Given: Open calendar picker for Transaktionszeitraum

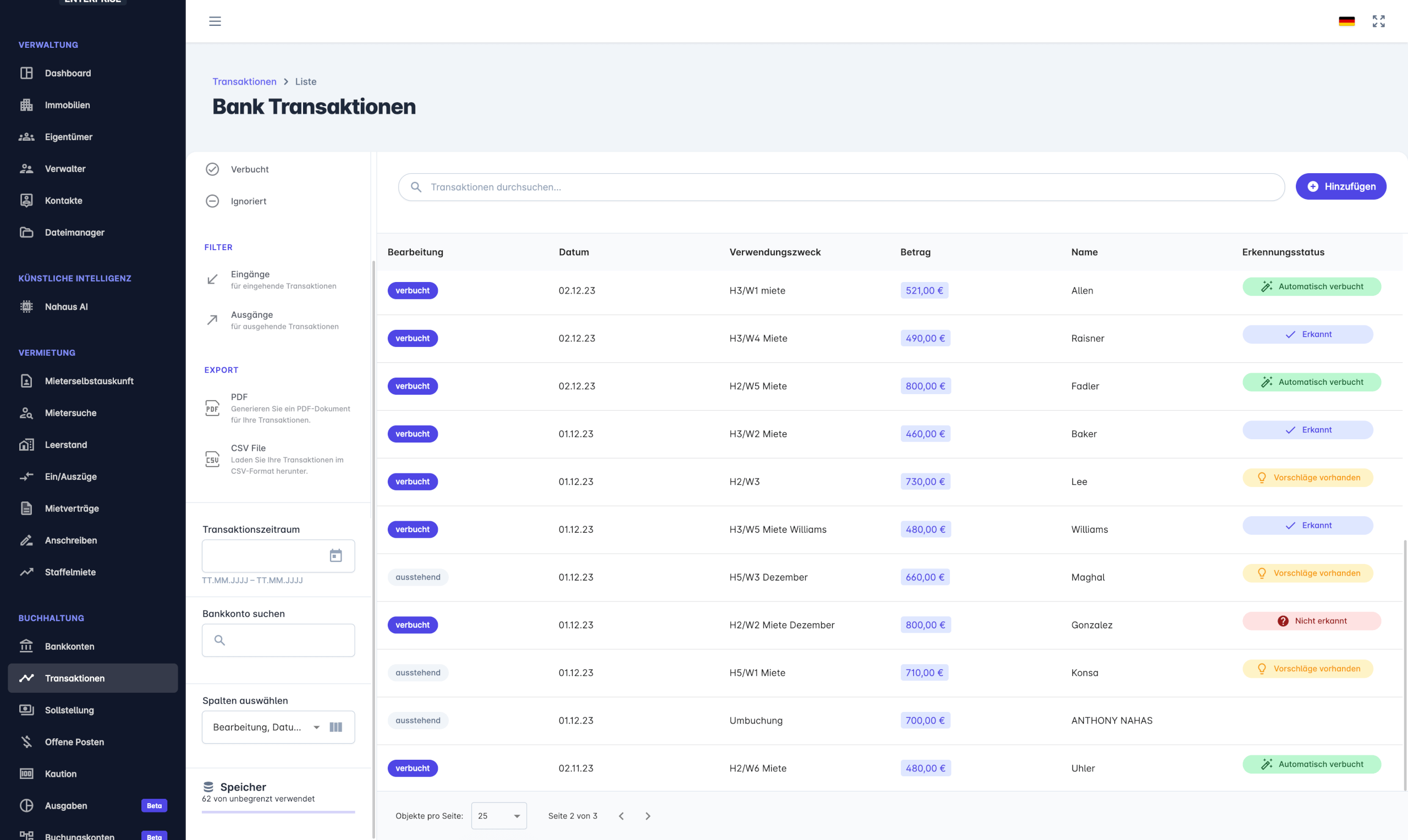Looking at the screenshot, I should coord(335,556).
